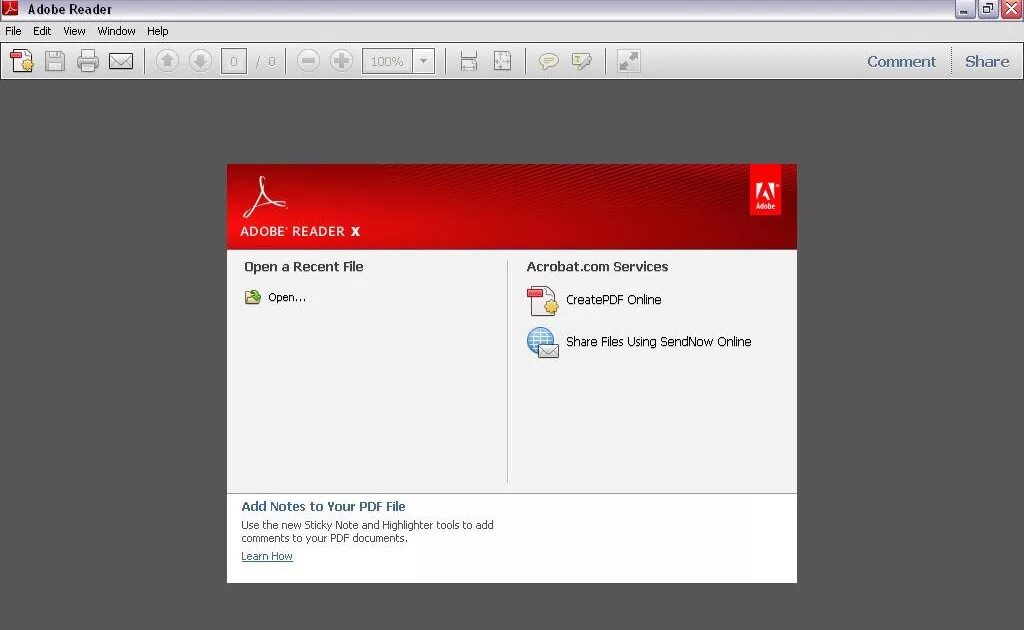This screenshot has width=1024, height=630.
Task: Click the green Open folder icon
Action: coord(253,298)
